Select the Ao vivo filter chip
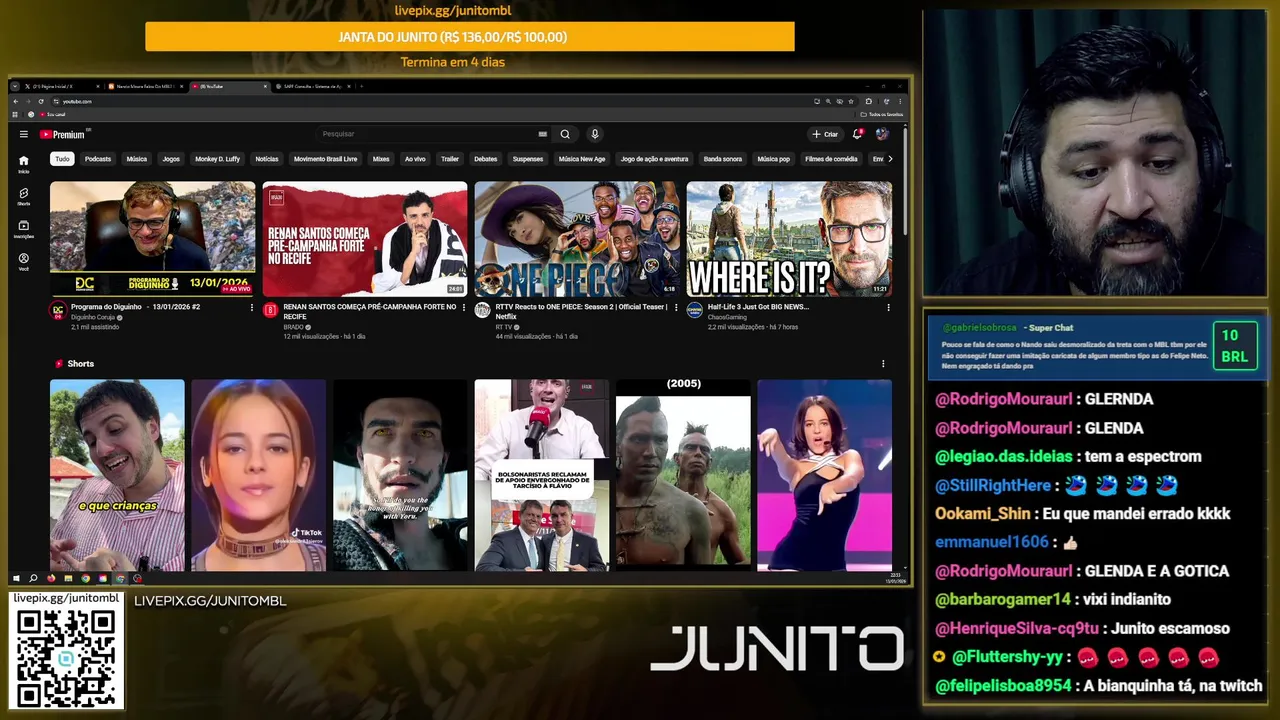1280x720 pixels. 415,159
